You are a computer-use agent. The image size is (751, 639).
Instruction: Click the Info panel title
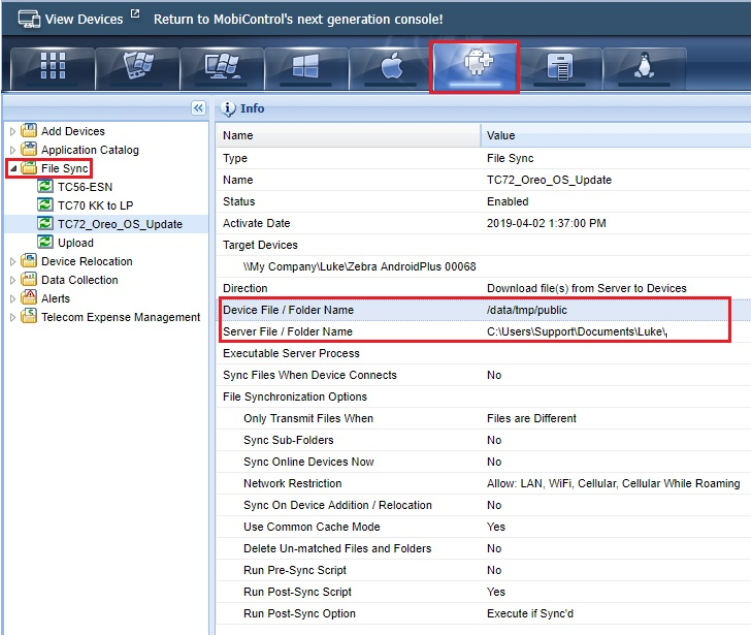252,108
